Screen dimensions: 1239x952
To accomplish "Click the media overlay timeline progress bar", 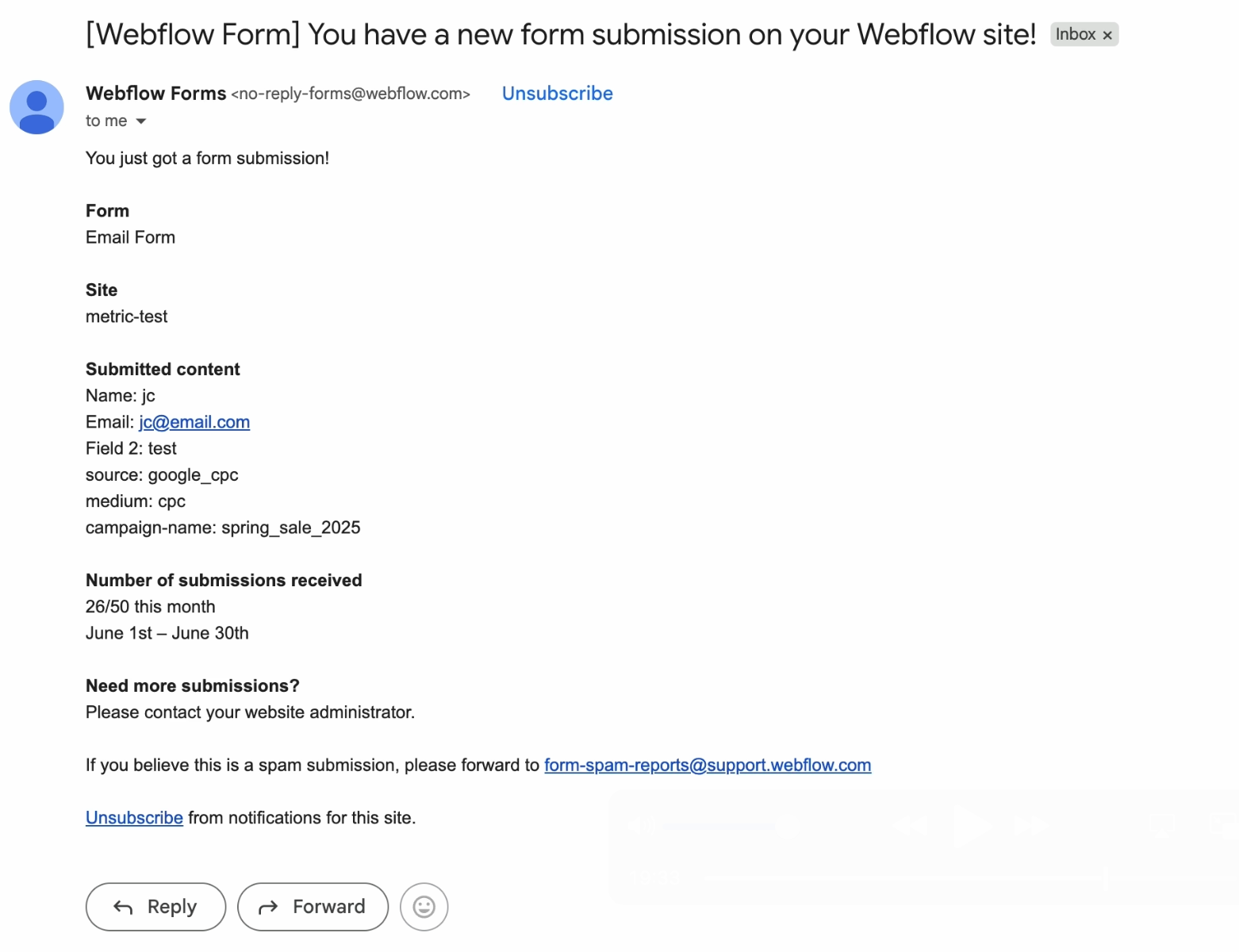I will pyautogui.click(x=904, y=877).
